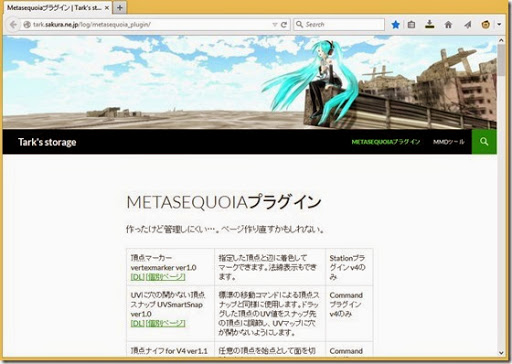Close the Metasequoia plugin tab

point(107,8)
